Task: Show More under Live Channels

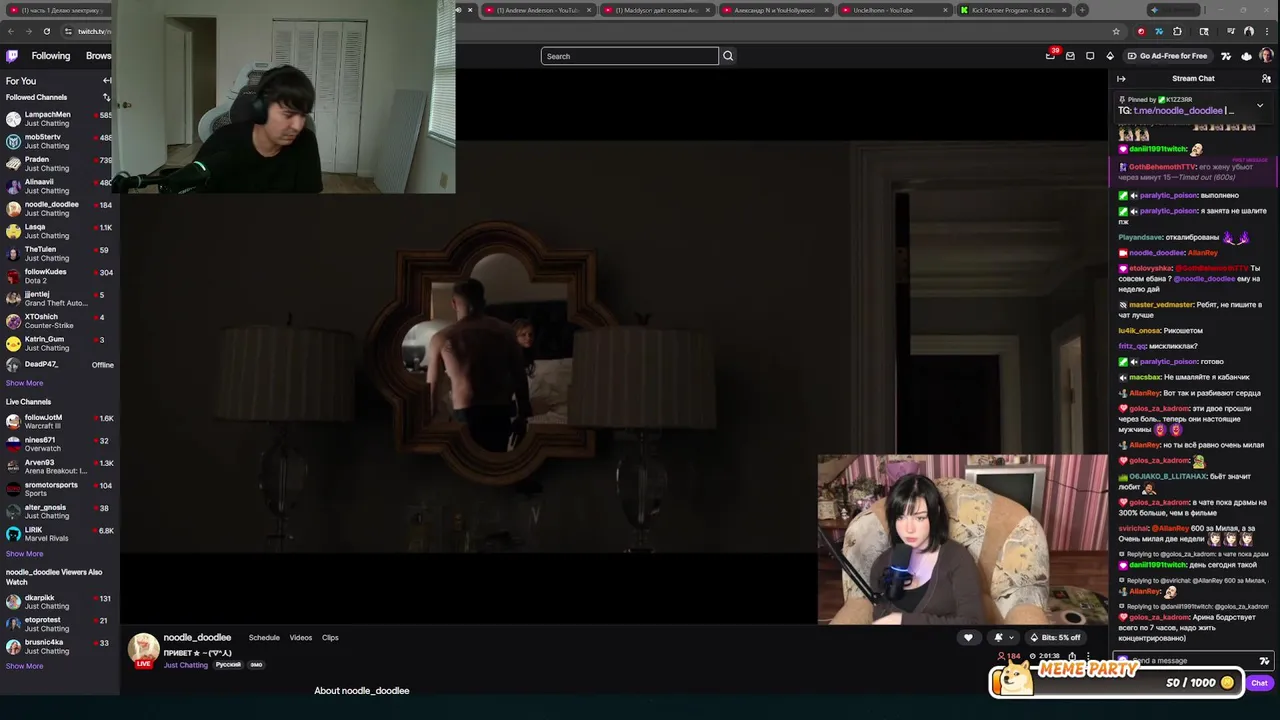Action: coord(24,554)
